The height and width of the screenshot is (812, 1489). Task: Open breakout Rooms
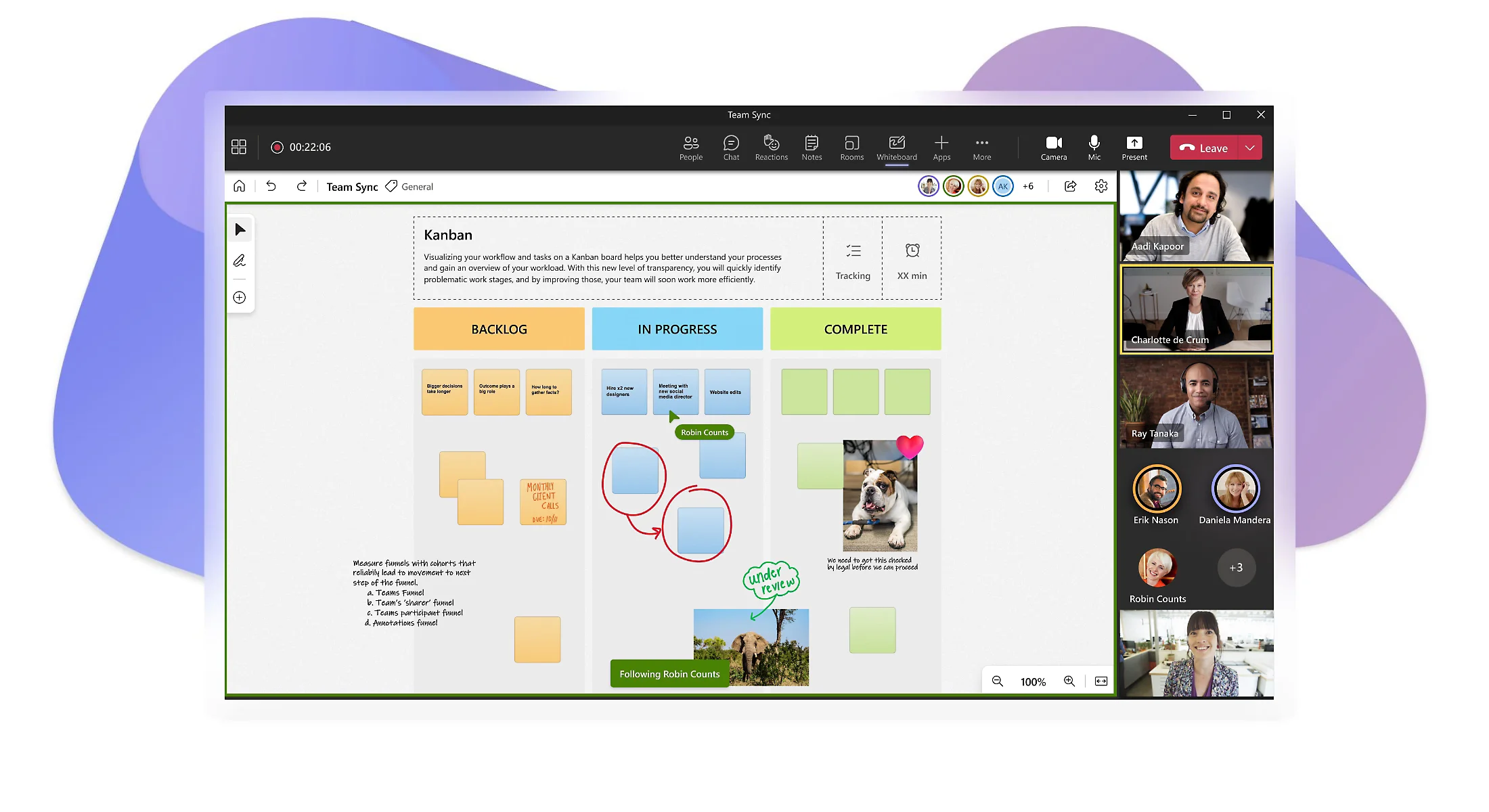pos(851,147)
